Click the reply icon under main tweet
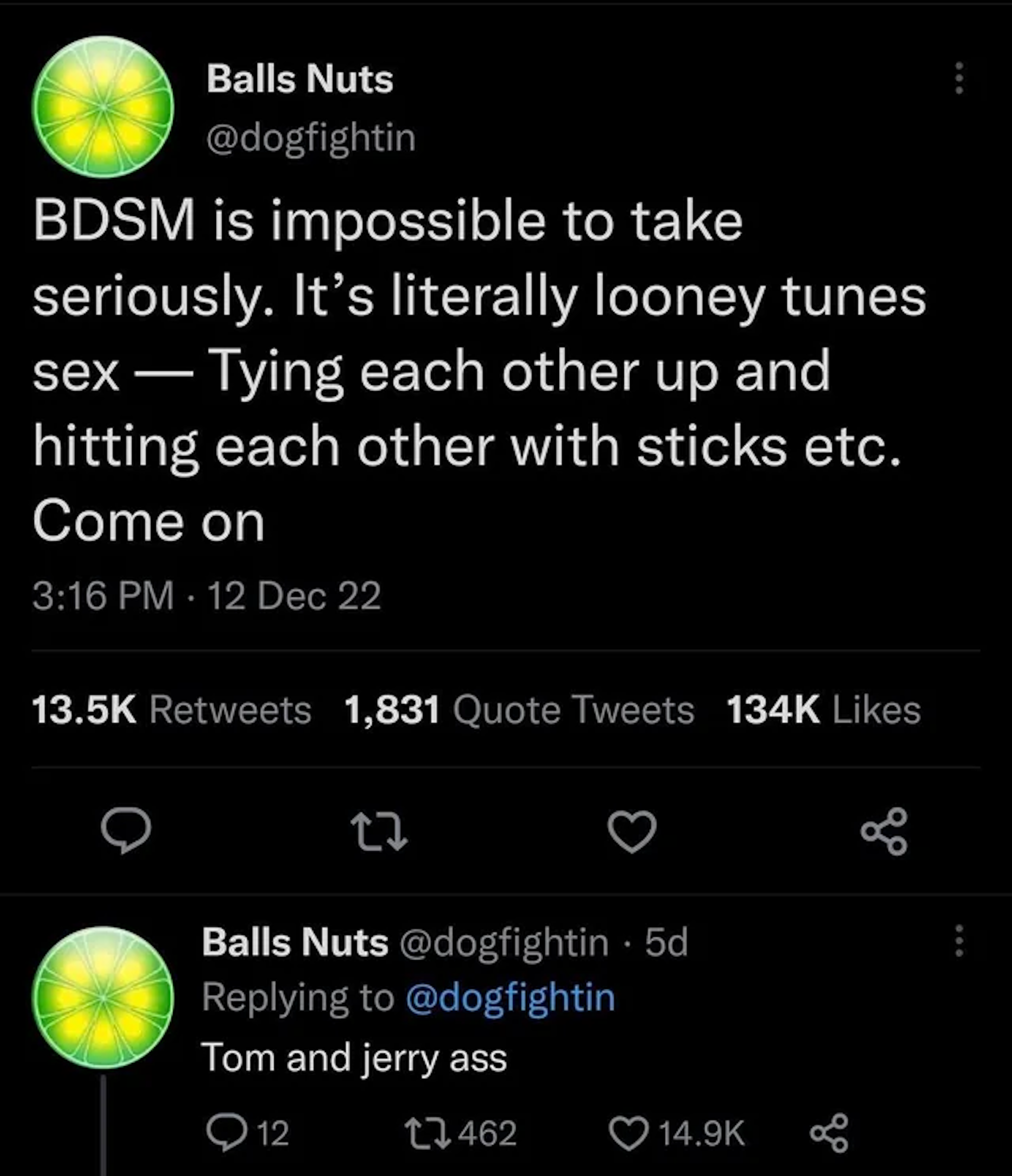Image resolution: width=1012 pixels, height=1176 pixels. tap(125, 831)
